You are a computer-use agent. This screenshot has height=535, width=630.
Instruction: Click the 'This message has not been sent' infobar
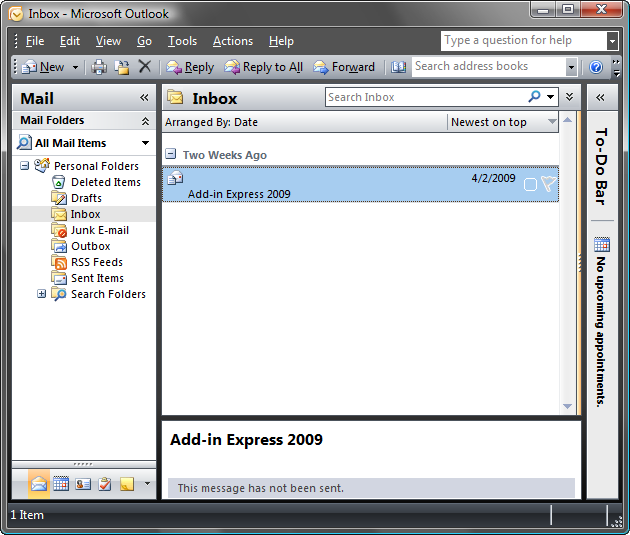tap(371, 488)
